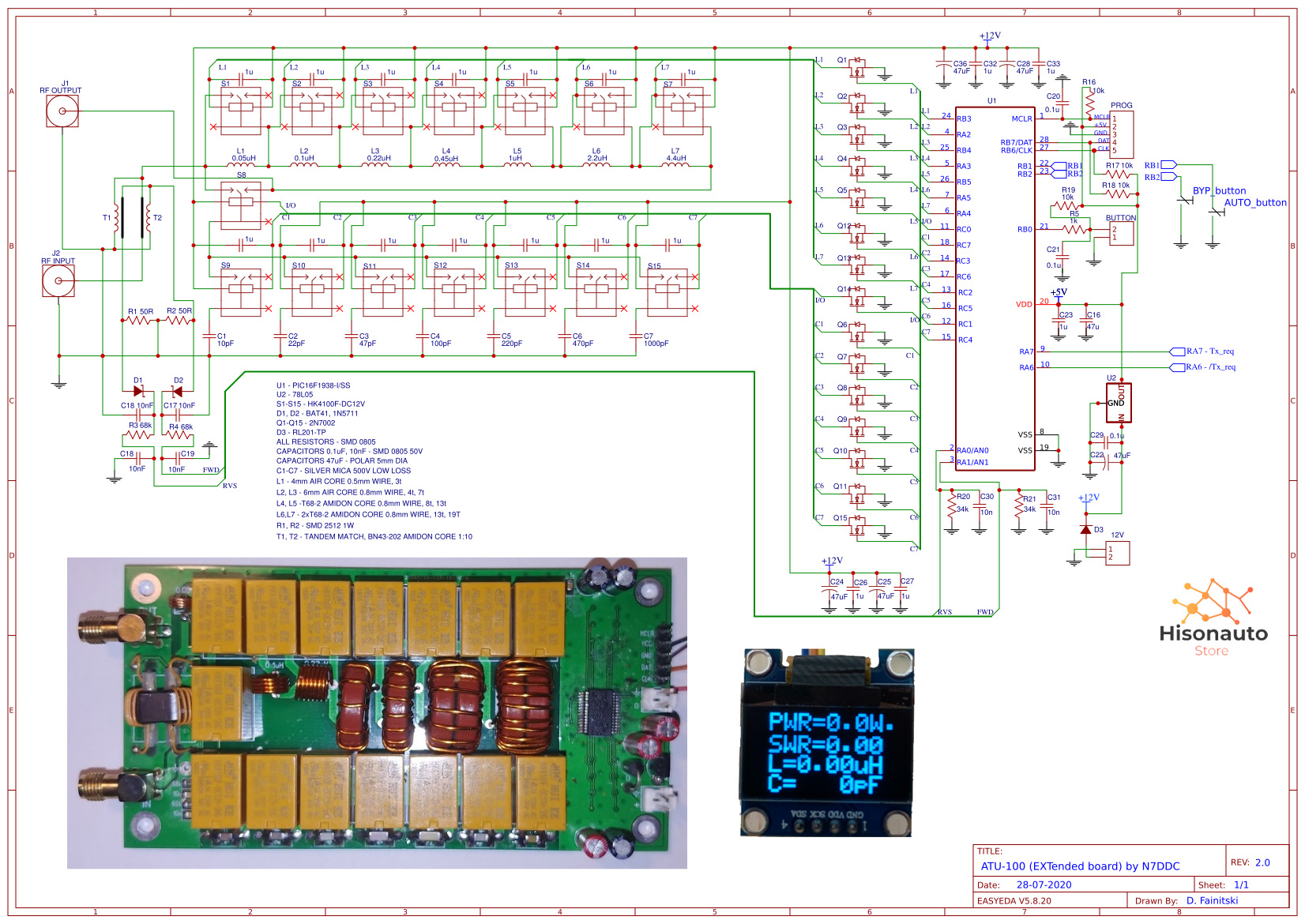Click the AUTO_button label
1305x924 pixels.
click(x=1254, y=202)
